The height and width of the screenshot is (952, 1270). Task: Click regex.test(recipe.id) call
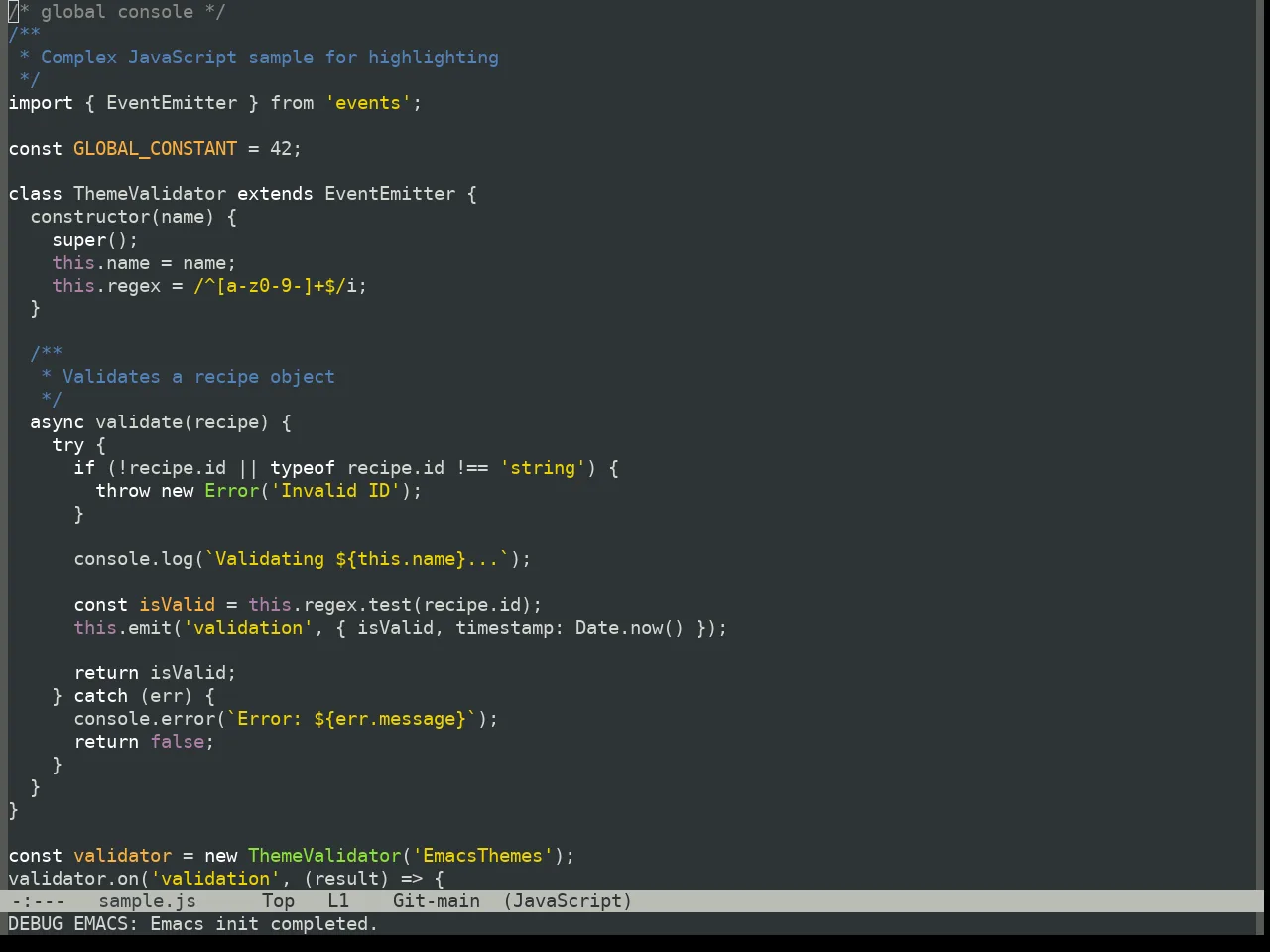point(417,605)
